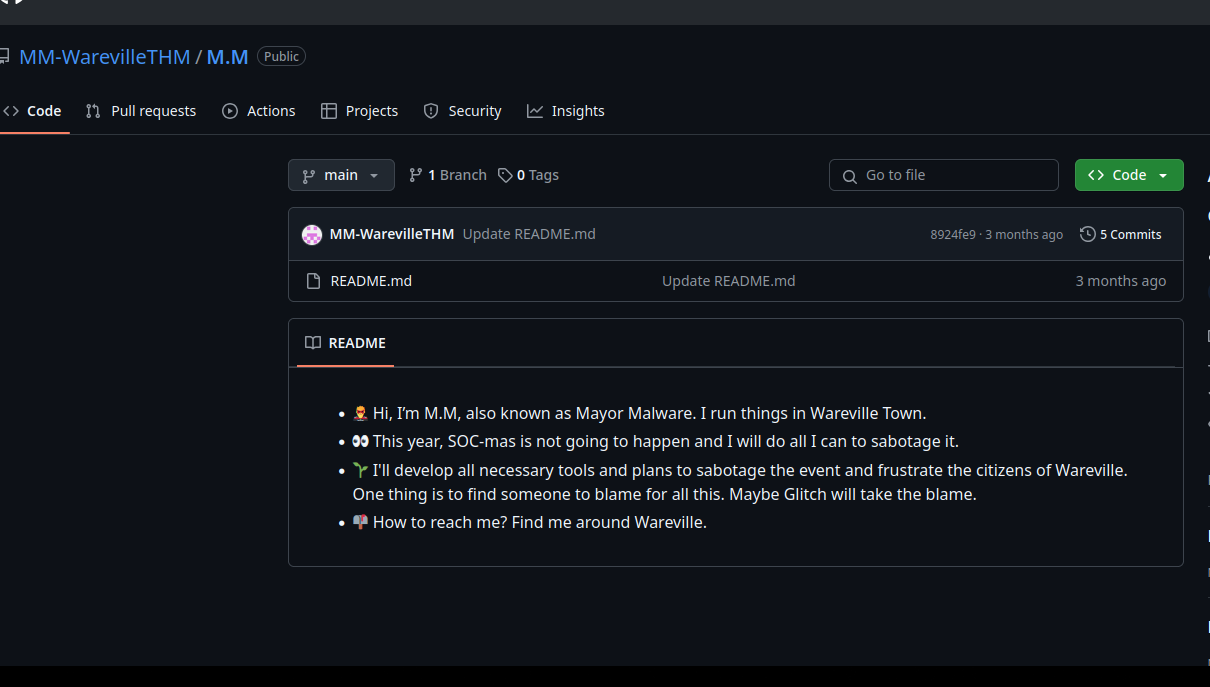Go to the Security tab
This screenshot has width=1210, height=687.
coord(462,111)
